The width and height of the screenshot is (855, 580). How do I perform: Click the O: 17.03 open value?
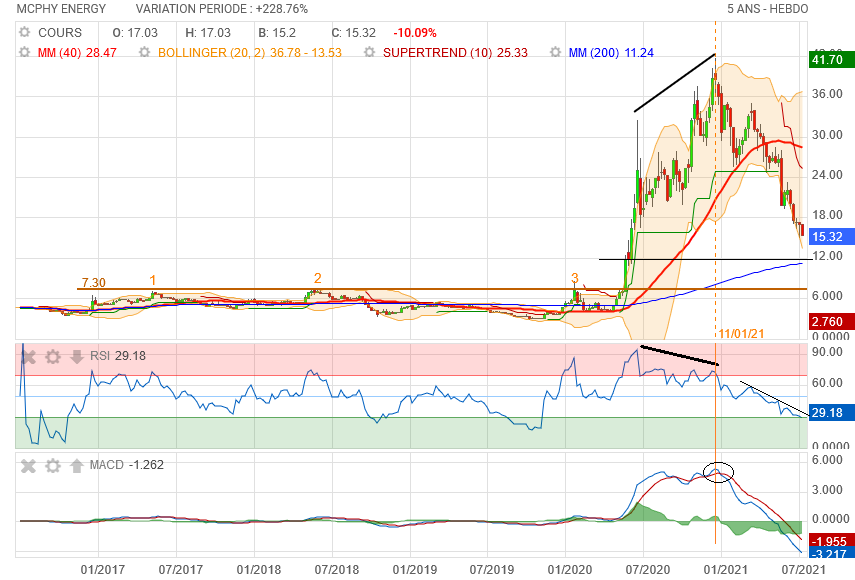coord(135,33)
